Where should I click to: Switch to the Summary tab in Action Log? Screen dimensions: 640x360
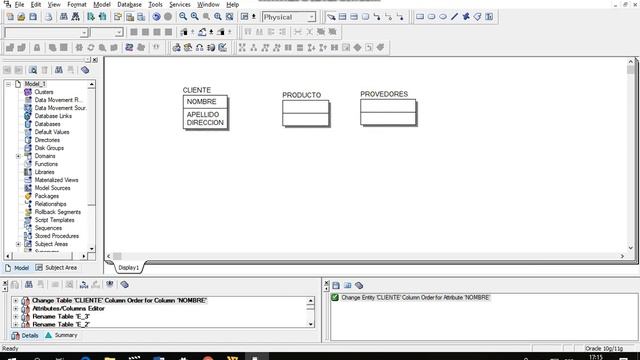[61, 335]
